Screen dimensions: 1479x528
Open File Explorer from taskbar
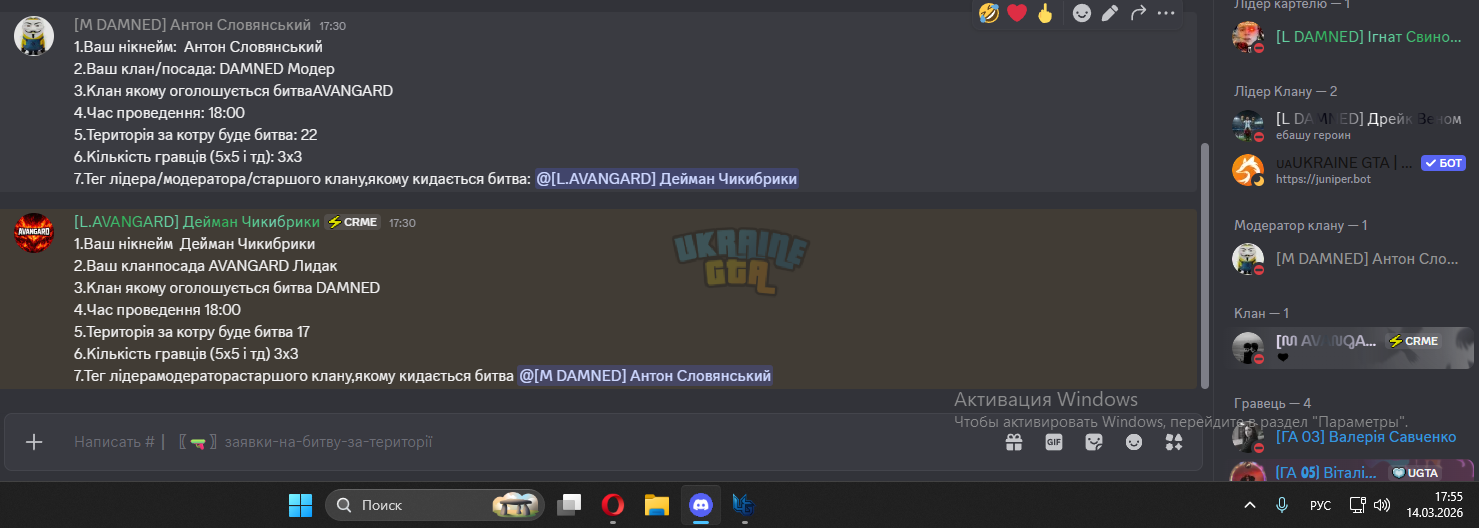point(656,505)
